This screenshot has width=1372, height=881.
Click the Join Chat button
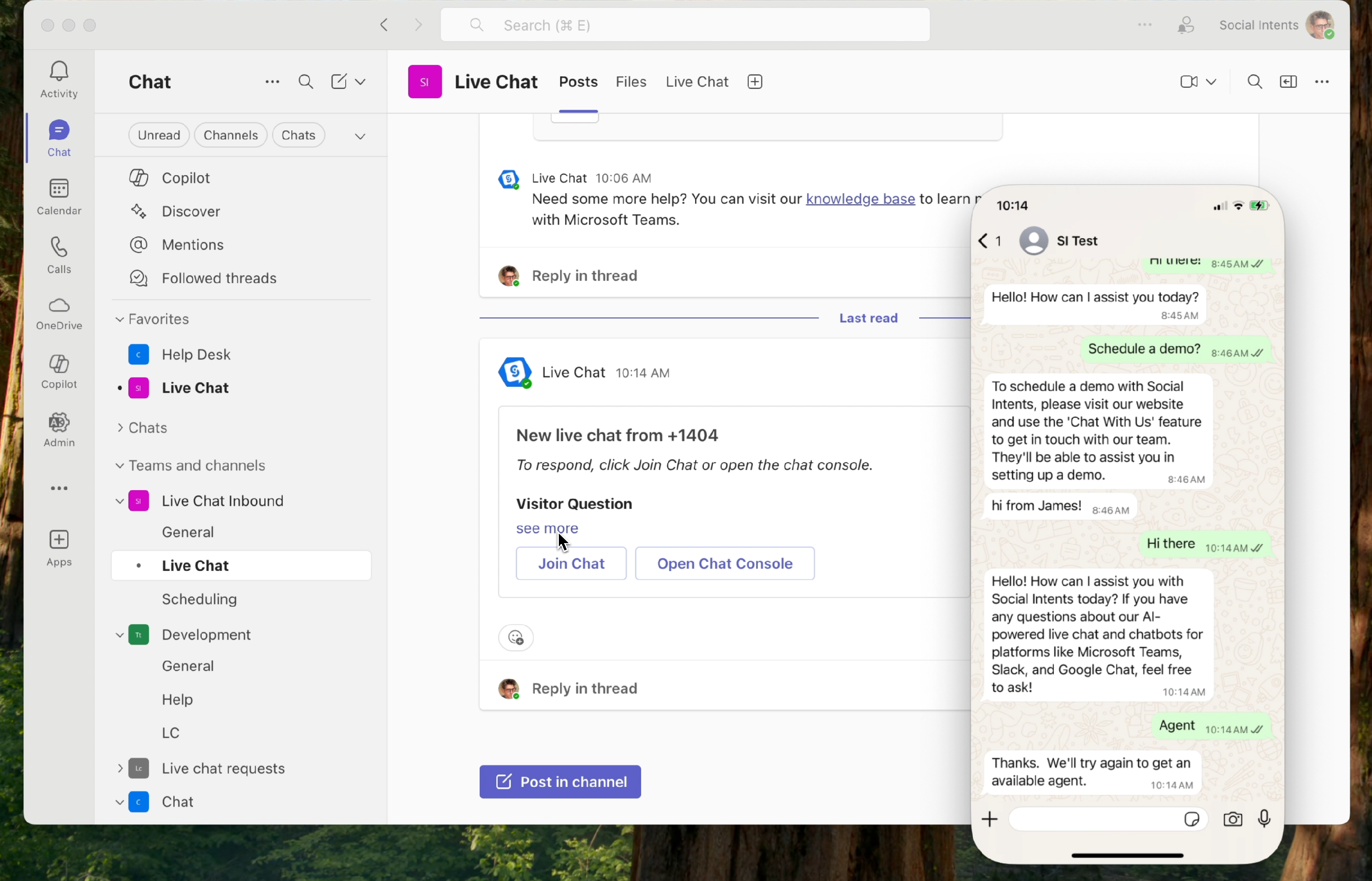(570, 564)
